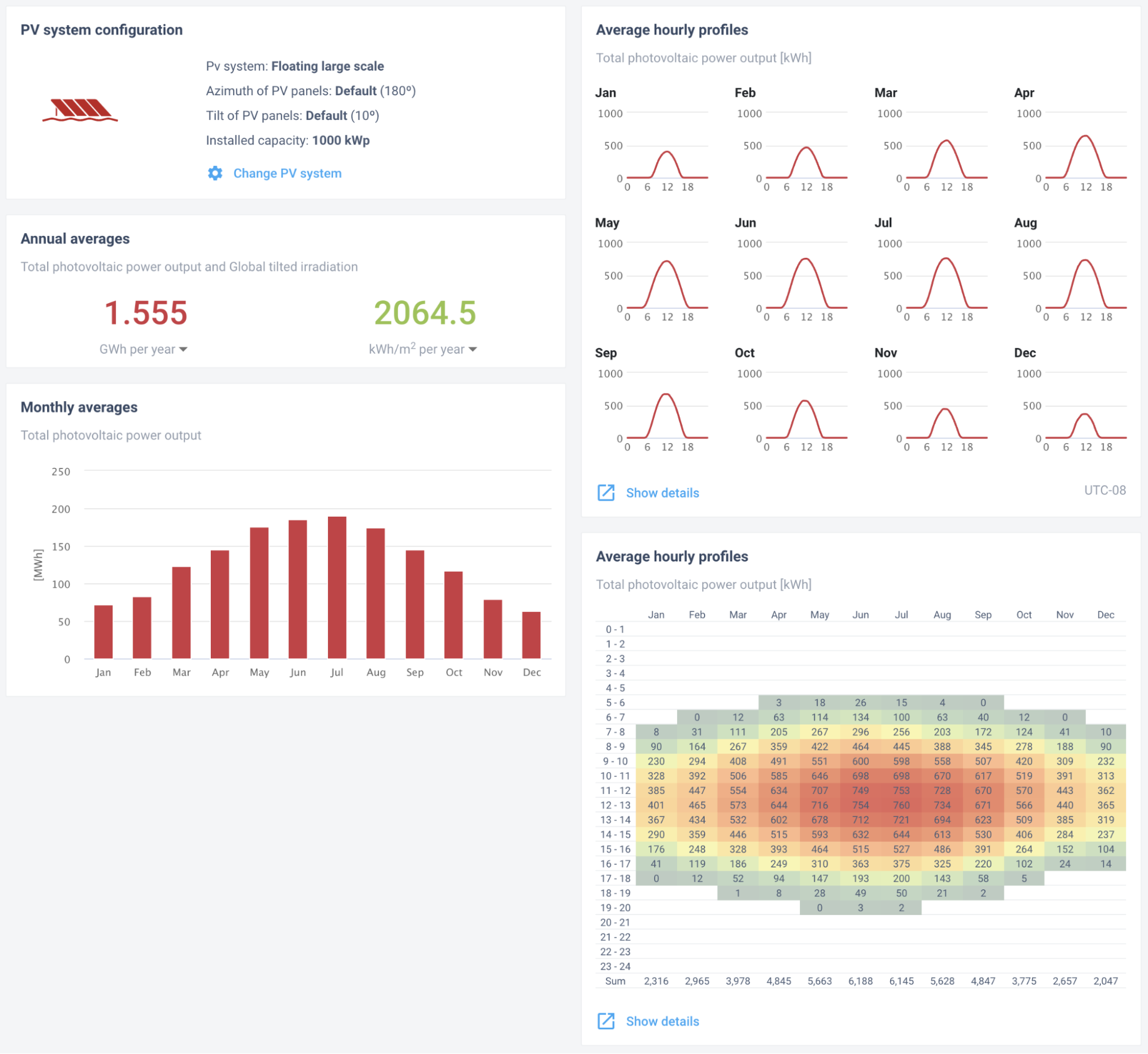Open Show details text below the hourly heatmap table
The width and height of the screenshot is (1148, 1054).
pyautogui.click(x=662, y=1021)
